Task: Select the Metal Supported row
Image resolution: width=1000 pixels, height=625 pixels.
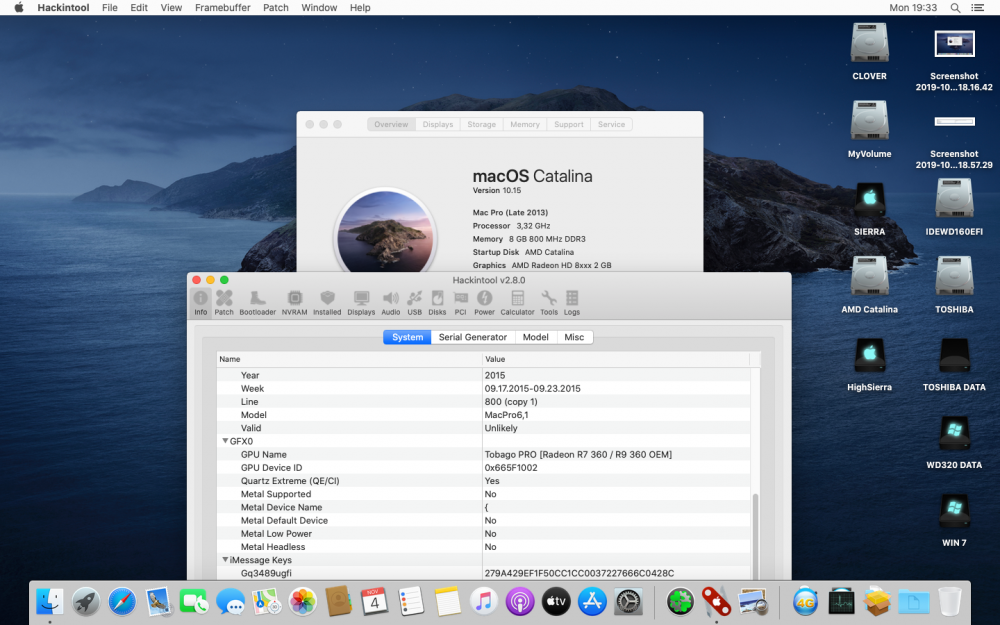Action: [x=483, y=494]
